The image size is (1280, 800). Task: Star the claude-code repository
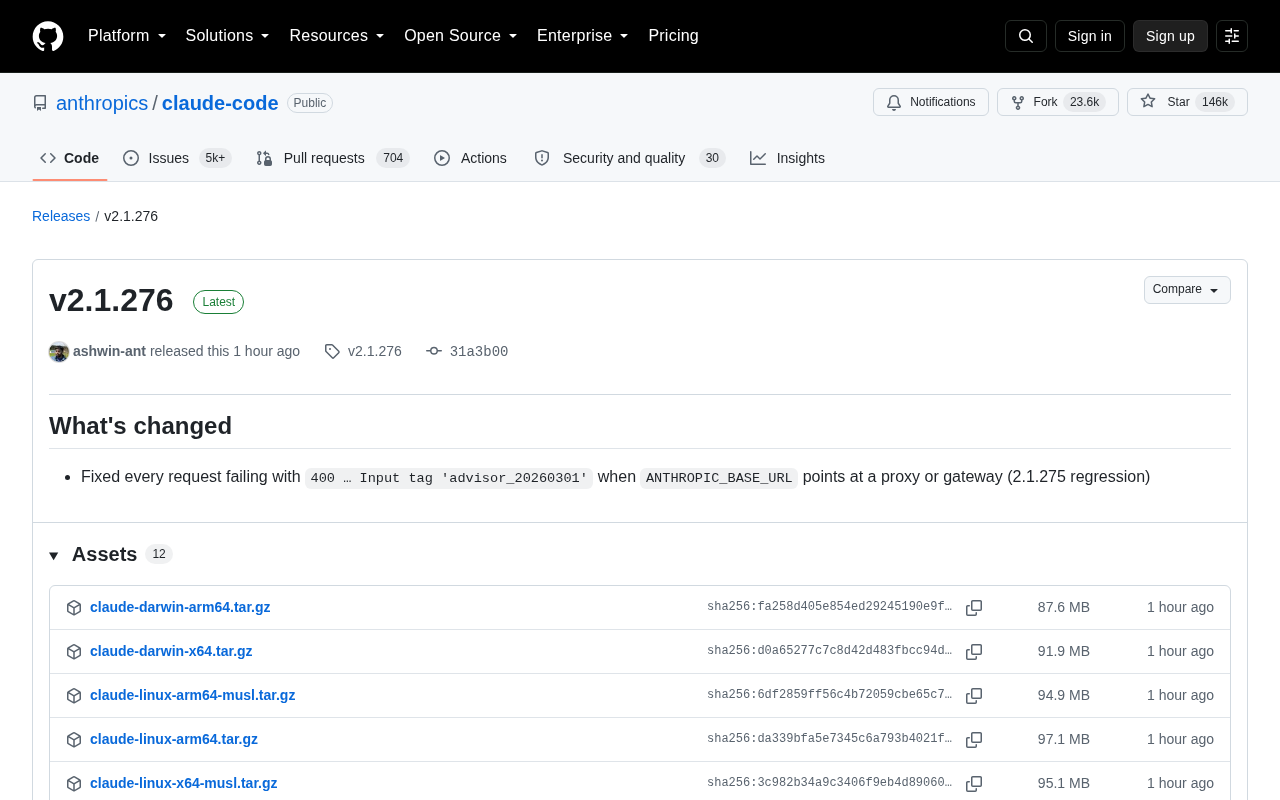tap(1187, 102)
